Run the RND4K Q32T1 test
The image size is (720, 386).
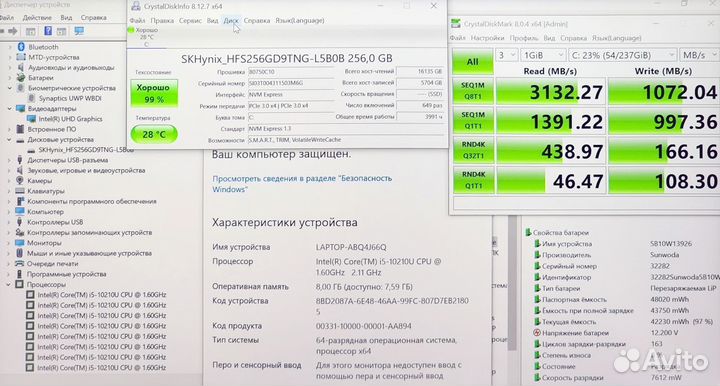[472, 150]
